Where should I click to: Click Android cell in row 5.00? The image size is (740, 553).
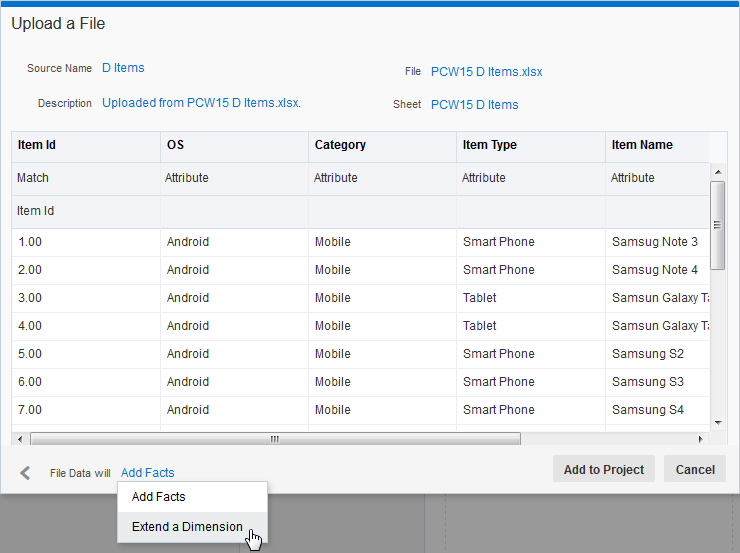coord(234,354)
